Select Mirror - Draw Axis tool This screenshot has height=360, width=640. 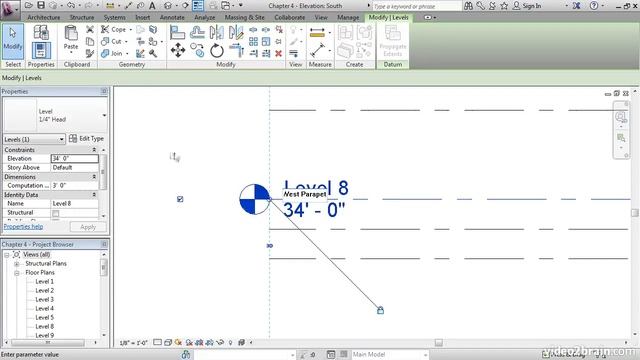[x=236, y=33]
